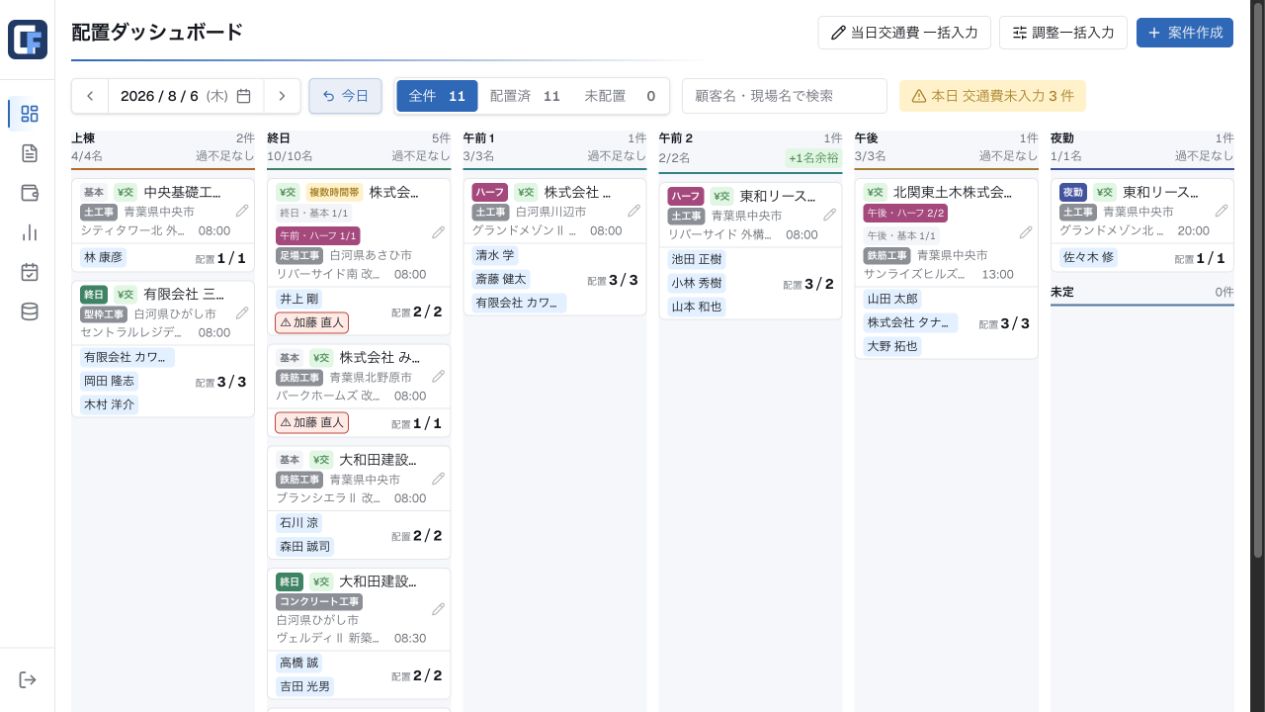Edit the 午前2 東和リース card pencil icon

pyautogui.click(x=829, y=214)
